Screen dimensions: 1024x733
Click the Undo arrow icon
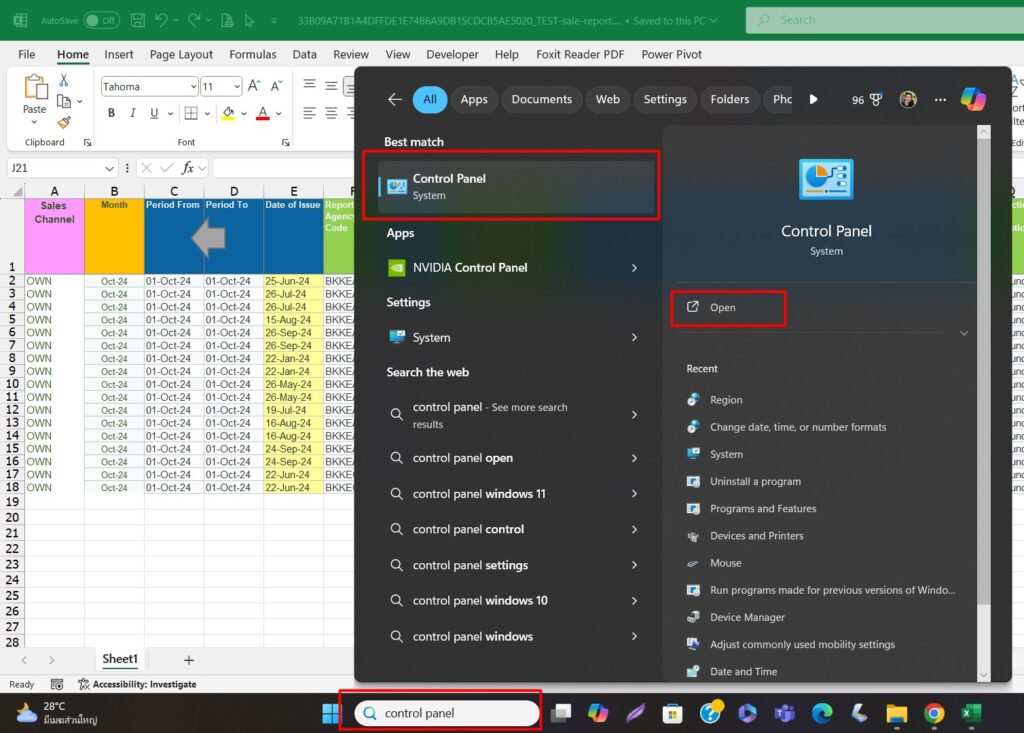click(161, 20)
